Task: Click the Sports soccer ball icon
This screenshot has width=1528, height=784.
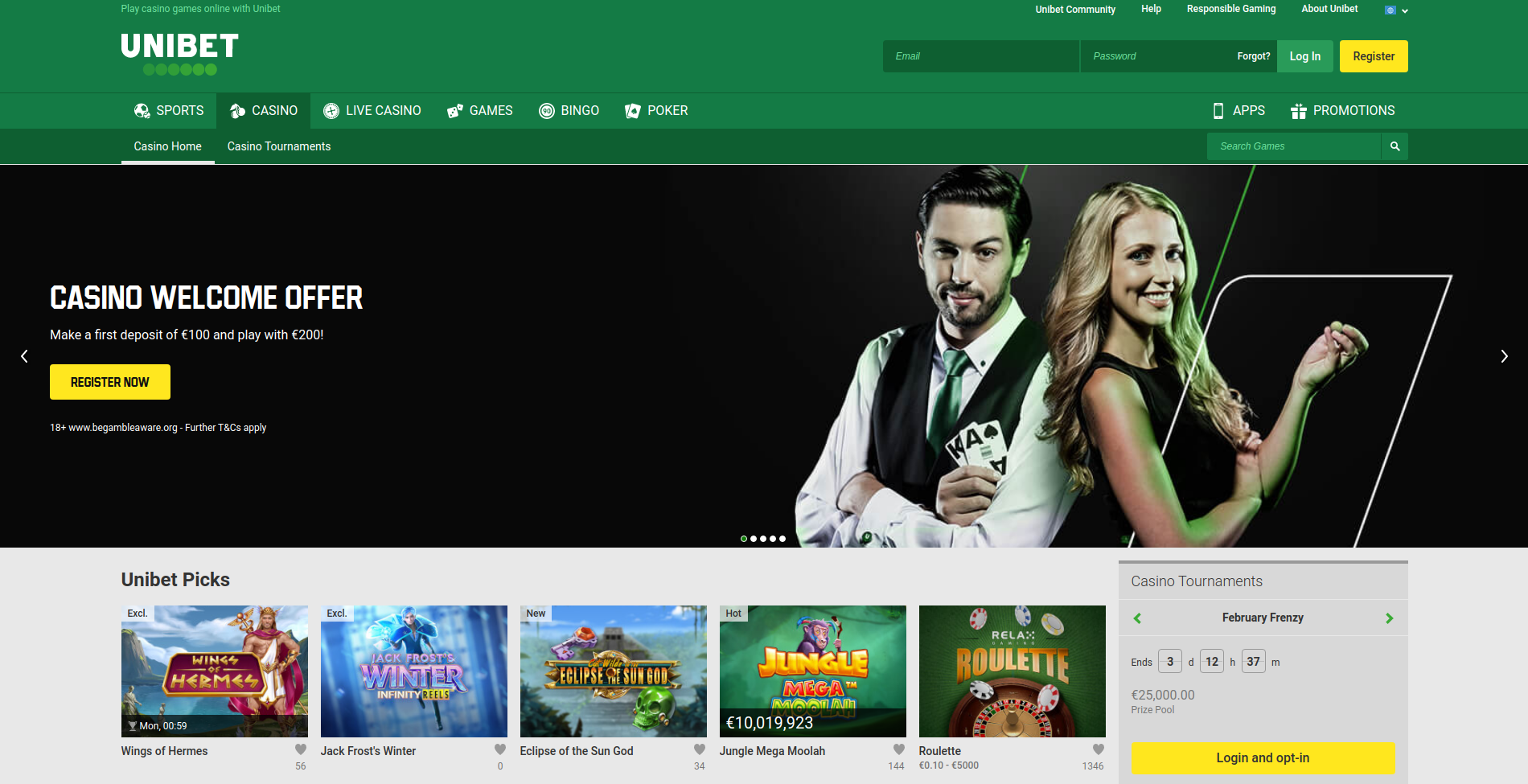Action: click(142, 111)
